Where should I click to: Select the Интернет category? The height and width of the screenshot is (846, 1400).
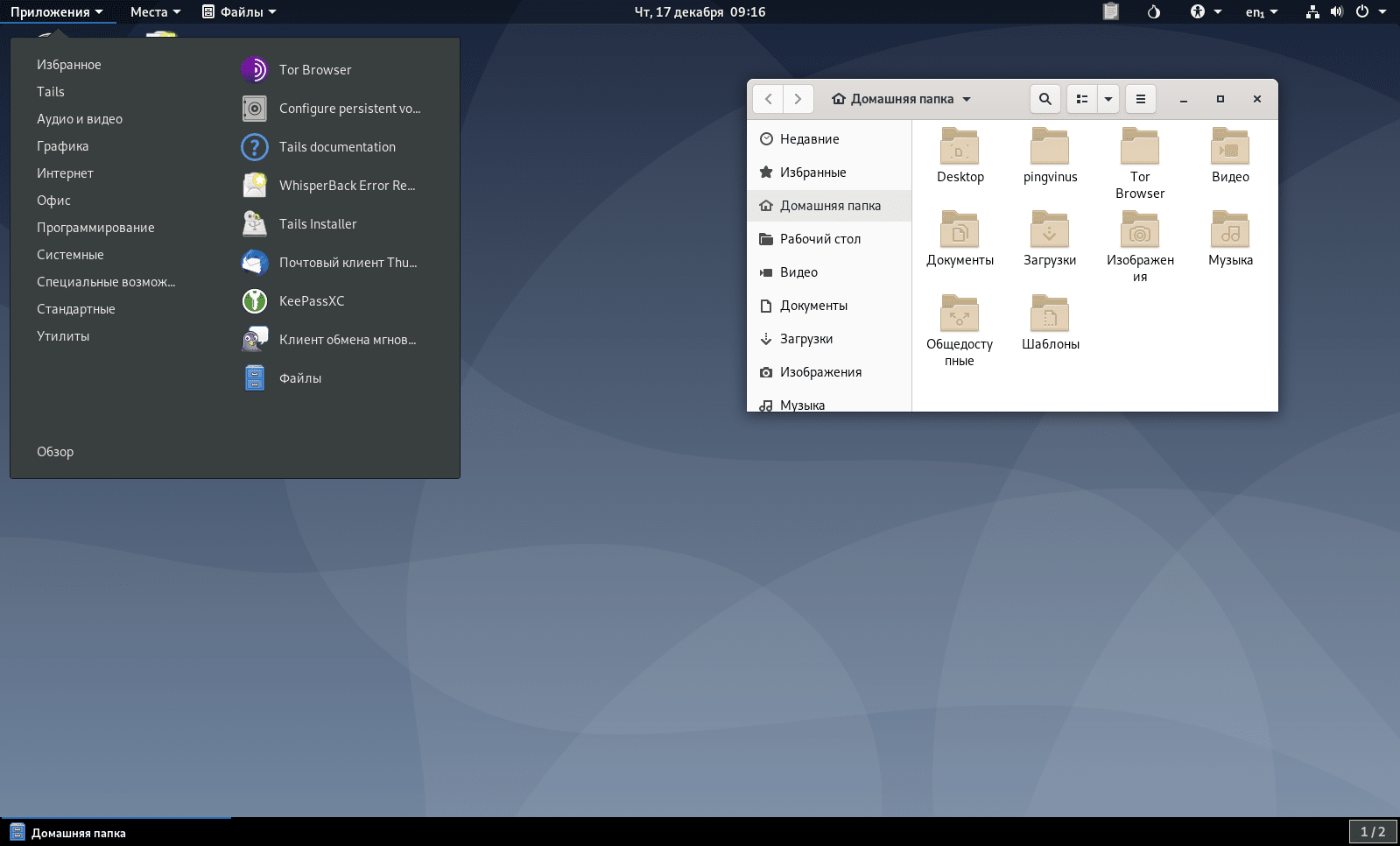click(x=65, y=173)
